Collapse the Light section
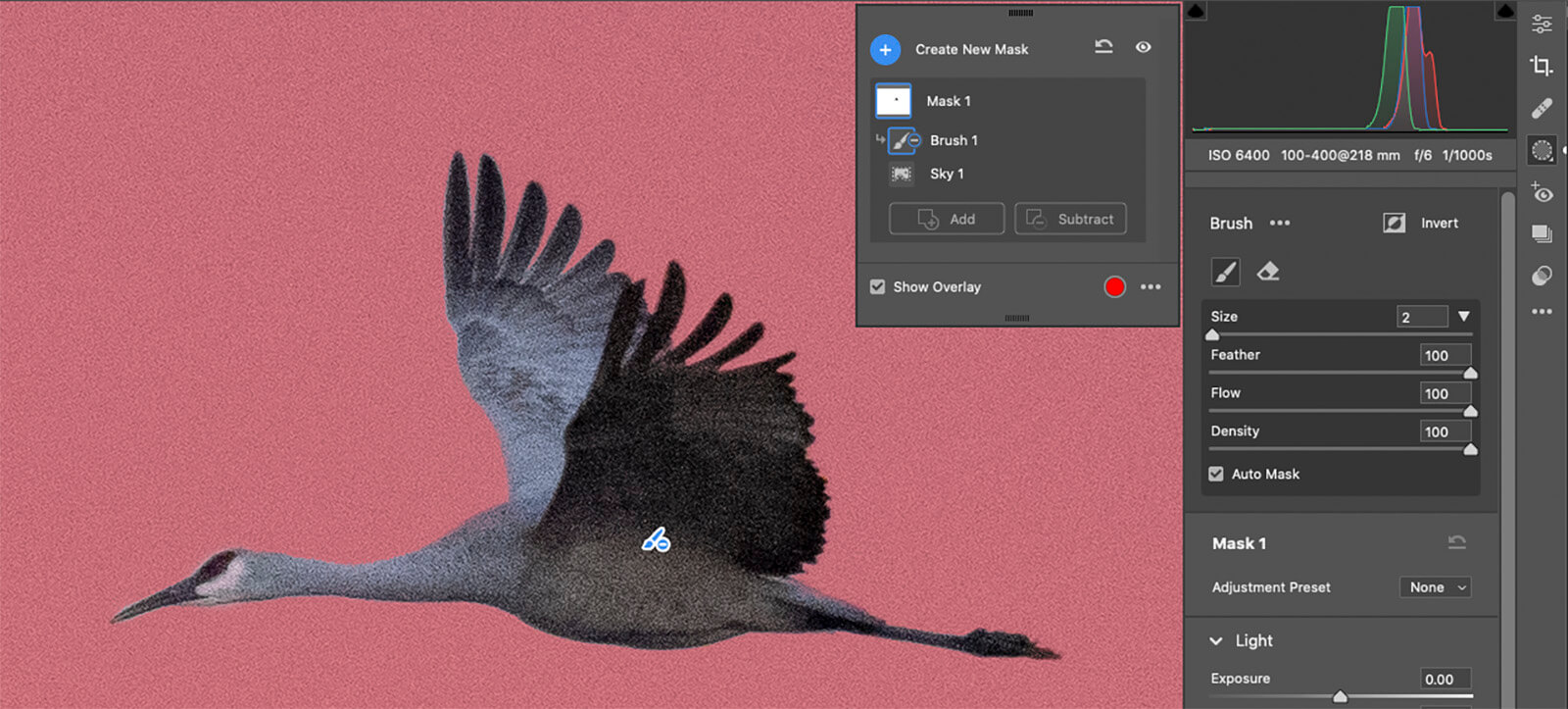The image size is (1568, 709). coord(1216,641)
